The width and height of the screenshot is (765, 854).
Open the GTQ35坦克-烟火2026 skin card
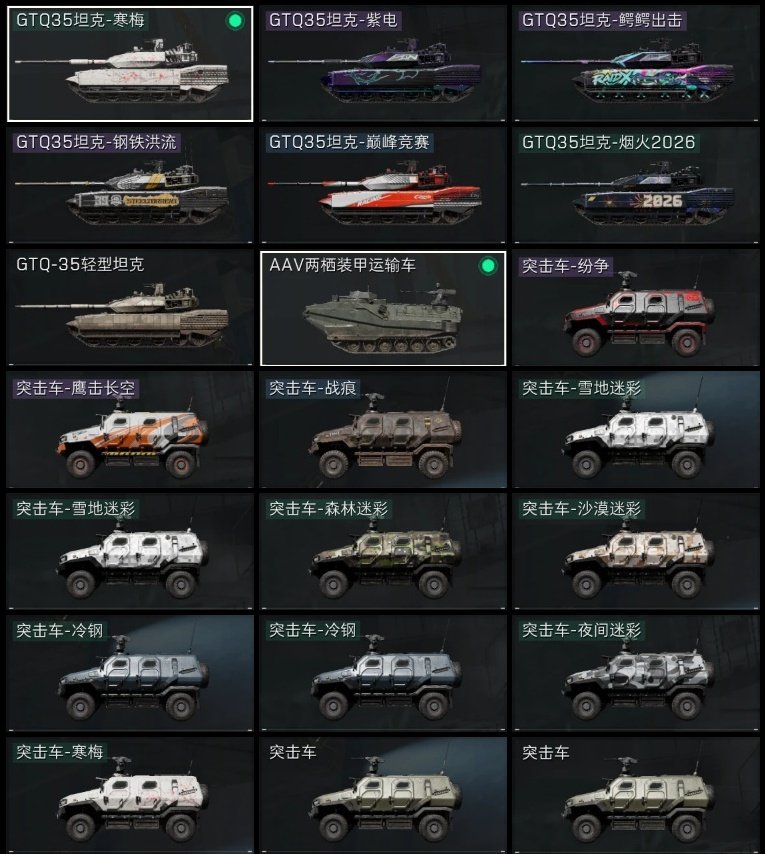[636, 186]
